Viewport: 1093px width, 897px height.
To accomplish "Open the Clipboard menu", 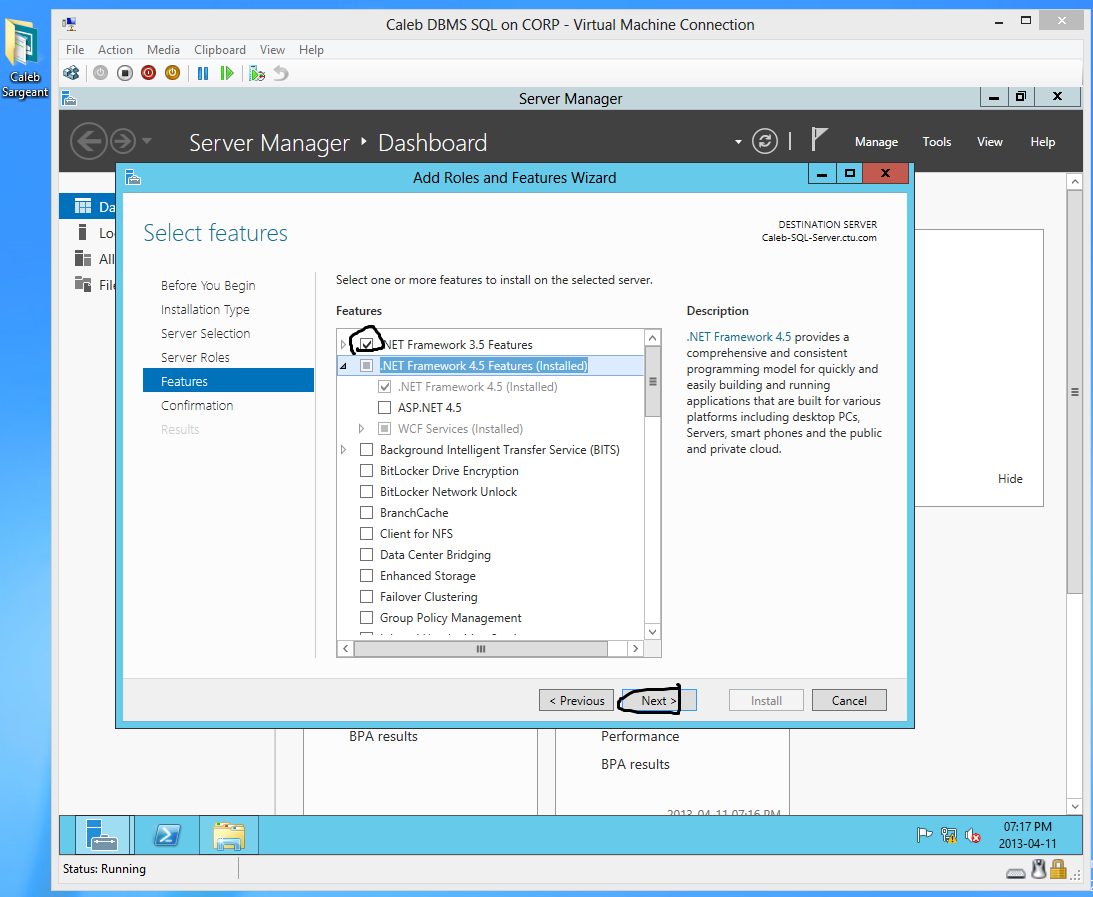I will [220, 49].
